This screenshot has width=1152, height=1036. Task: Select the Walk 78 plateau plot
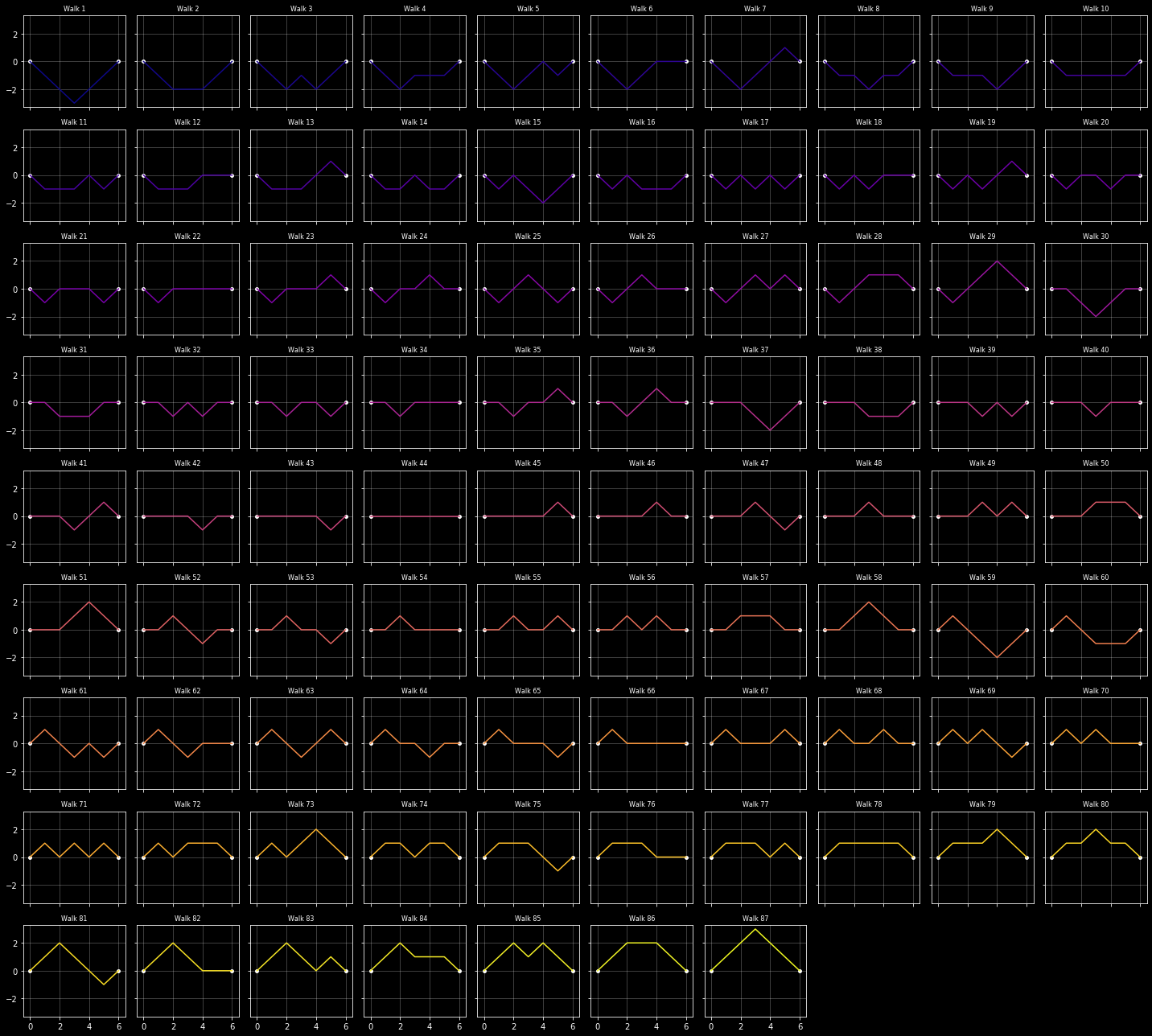[x=869, y=857]
